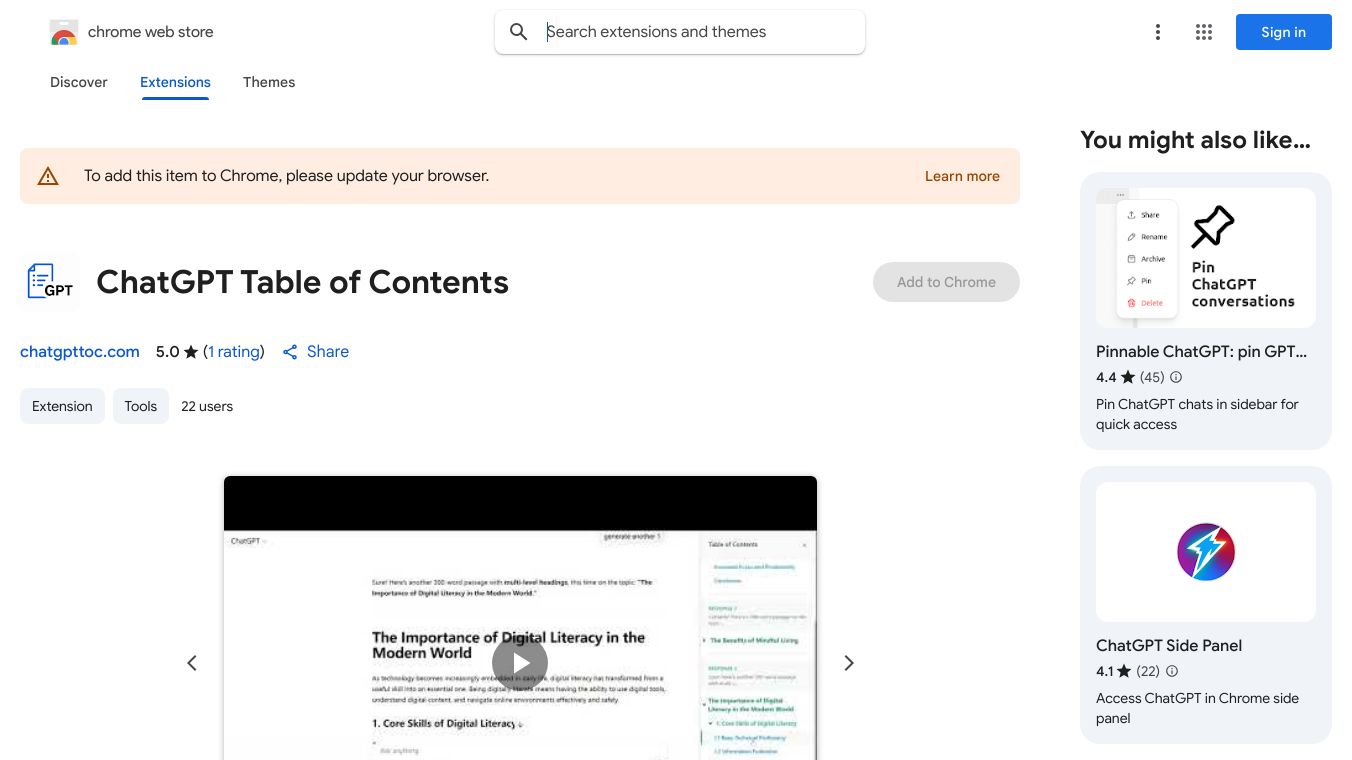Click the info icon beside Pinnable ChatGPT rating

1176,377
